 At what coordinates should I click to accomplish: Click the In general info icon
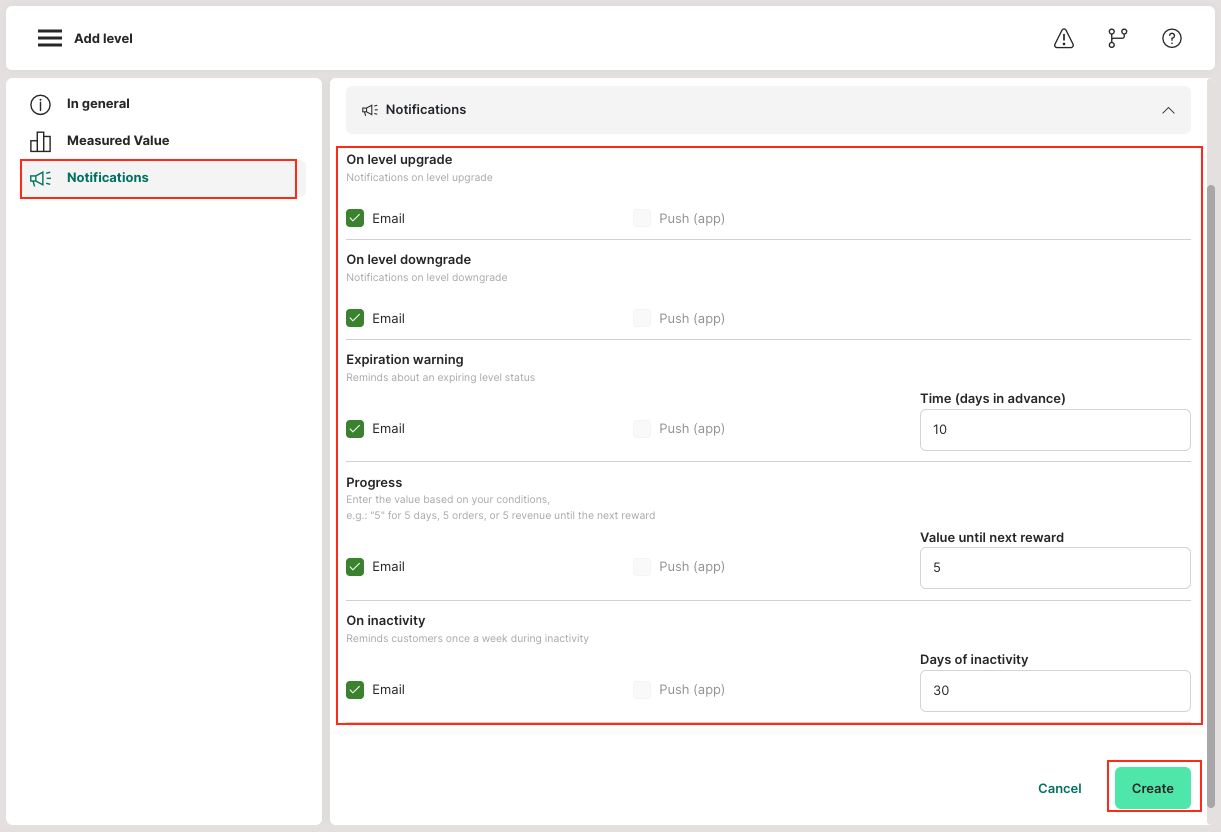coord(40,104)
